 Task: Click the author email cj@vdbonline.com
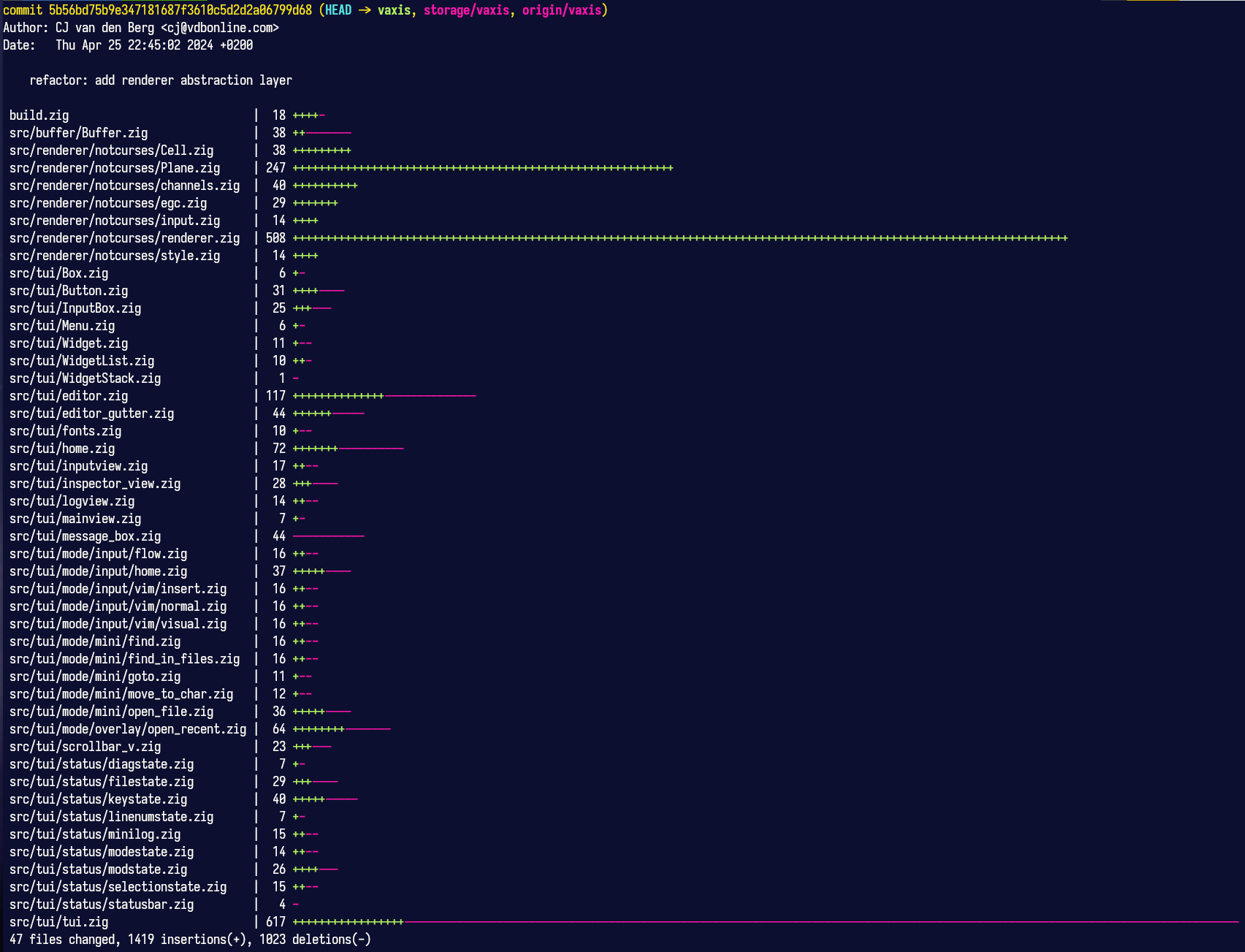[x=219, y=28]
